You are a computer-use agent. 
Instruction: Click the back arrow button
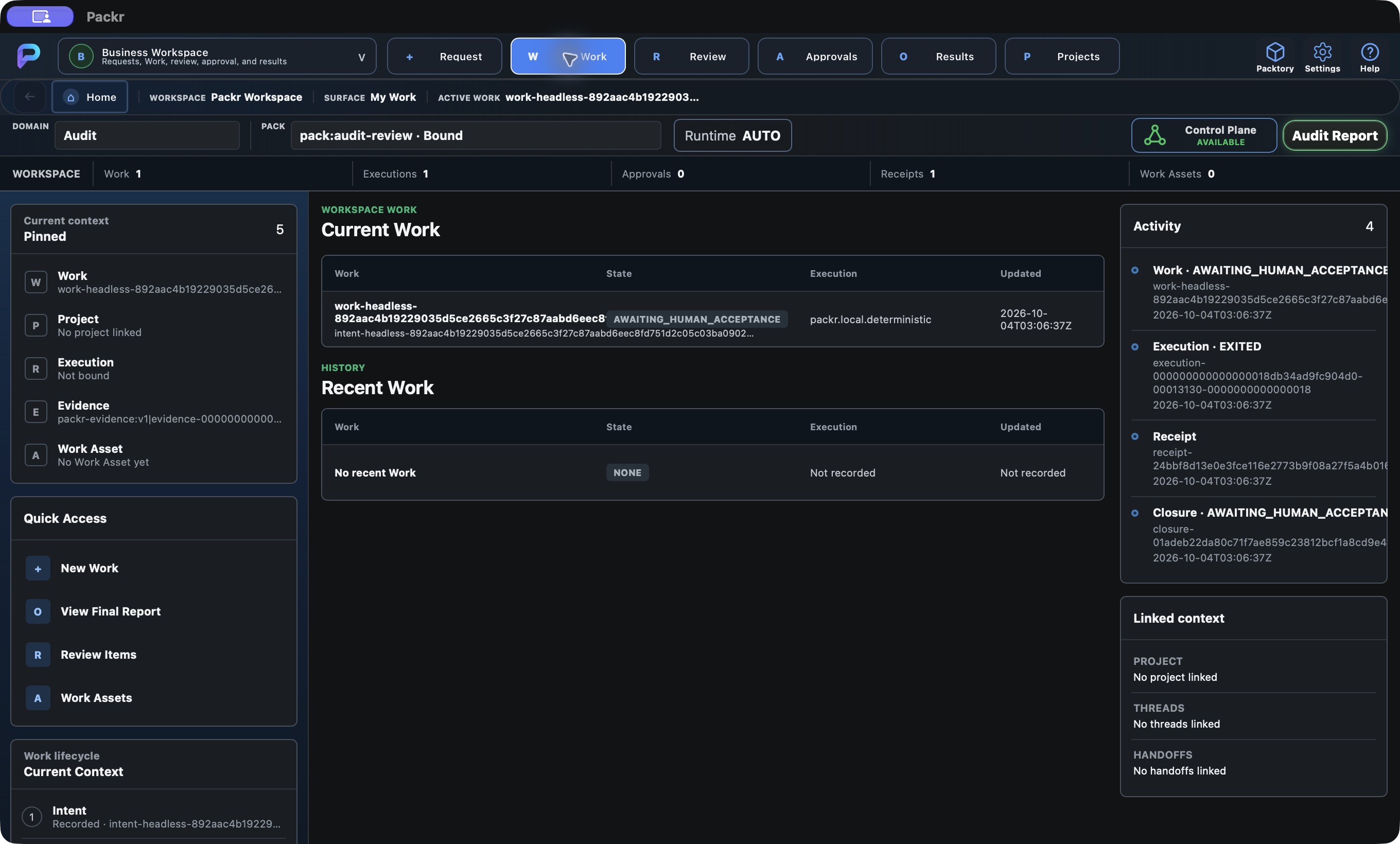29,97
